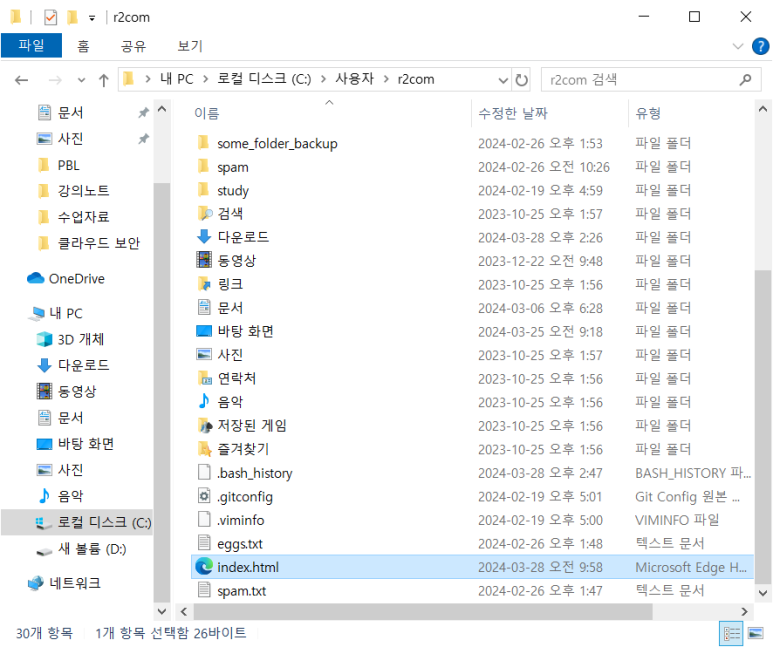This screenshot has height=647, width=773.
Task: Select the 동영상 folder in file list
Action: click(237, 261)
